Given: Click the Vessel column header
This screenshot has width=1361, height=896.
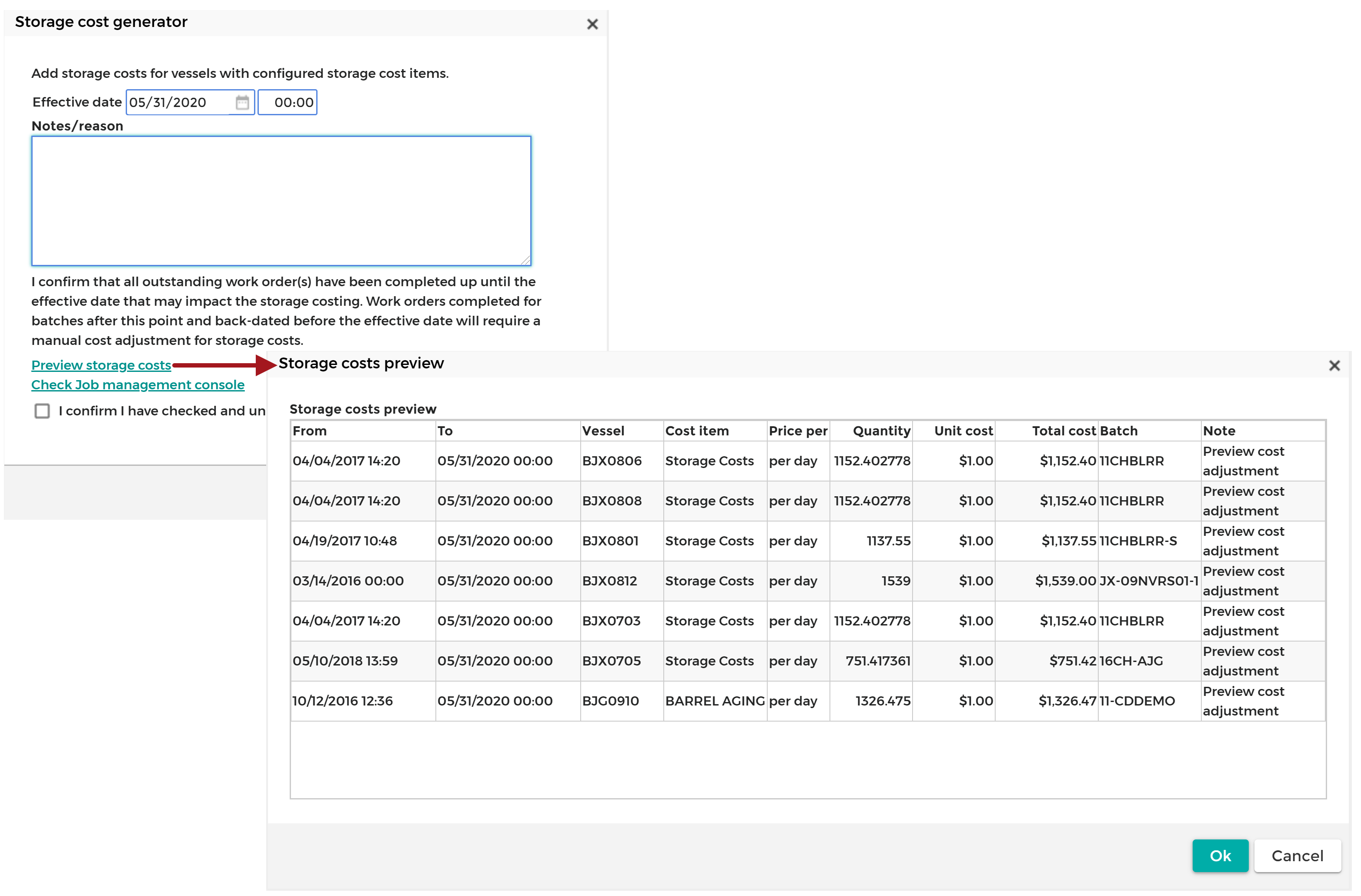Looking at the screenshot, I should [x=622, y=432].
